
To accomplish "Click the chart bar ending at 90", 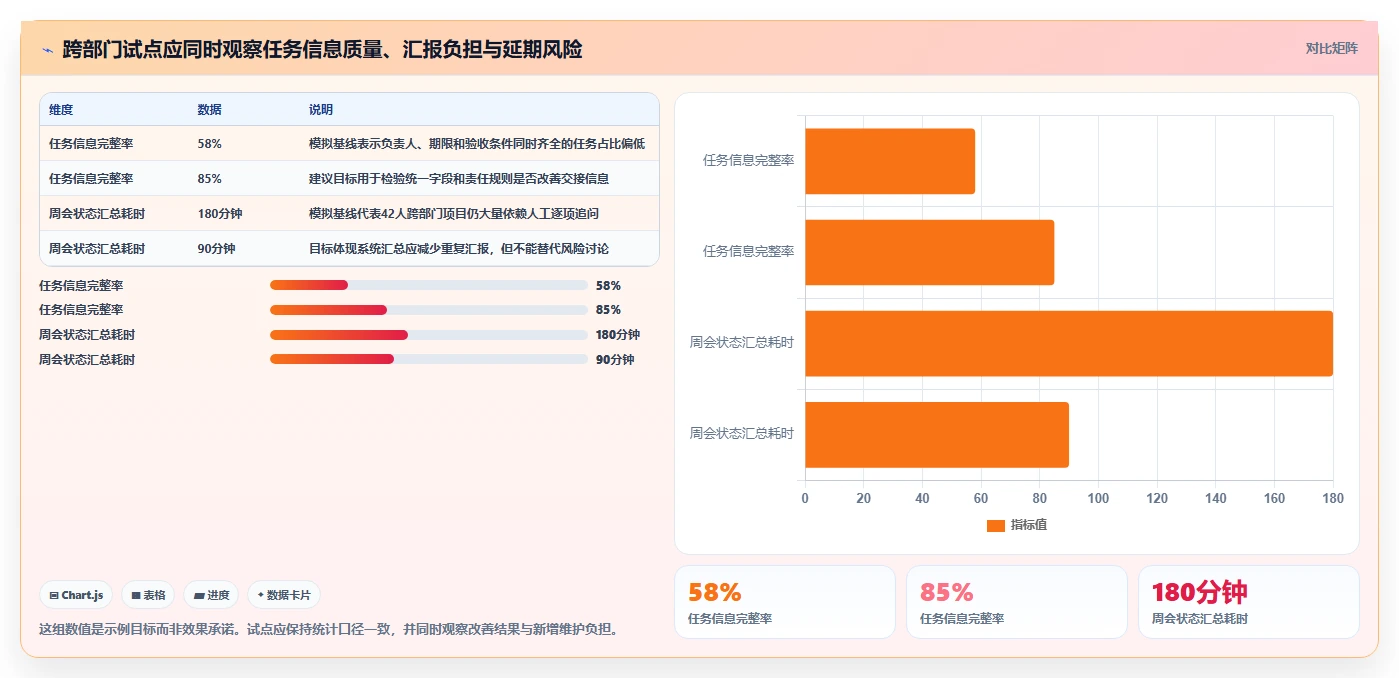I will 937,435.
